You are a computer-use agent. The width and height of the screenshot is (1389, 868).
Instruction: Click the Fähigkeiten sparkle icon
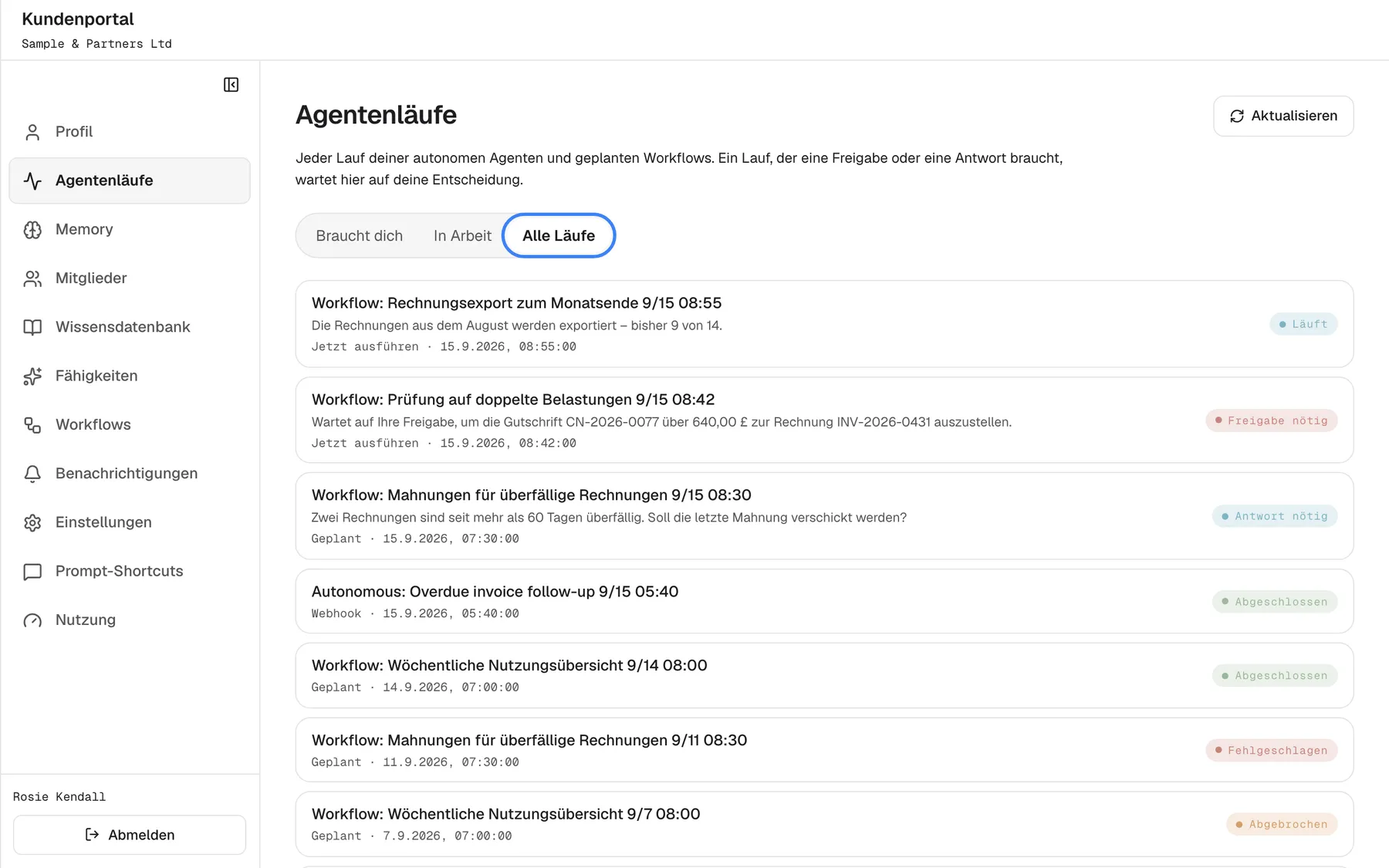(32, 376)
